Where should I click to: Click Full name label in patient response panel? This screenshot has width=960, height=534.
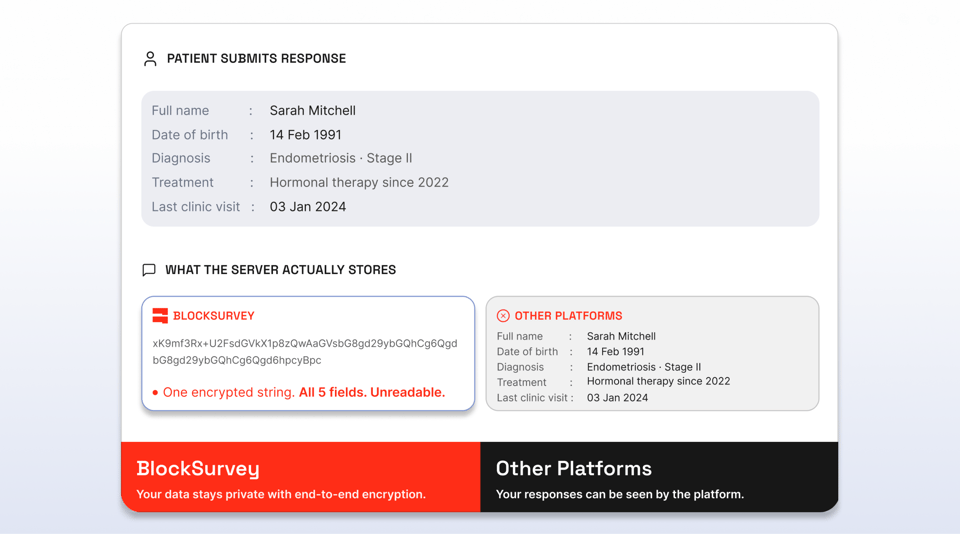181,111
